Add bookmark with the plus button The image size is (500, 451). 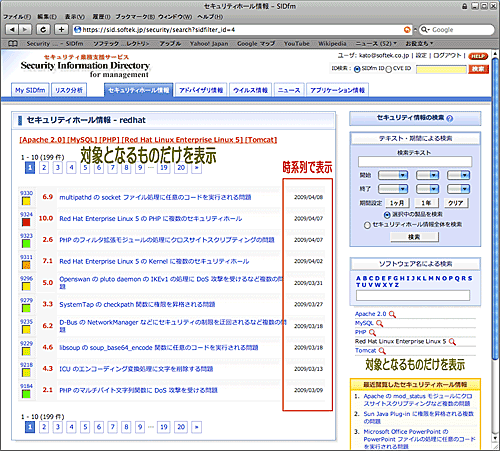pos(61,30)
